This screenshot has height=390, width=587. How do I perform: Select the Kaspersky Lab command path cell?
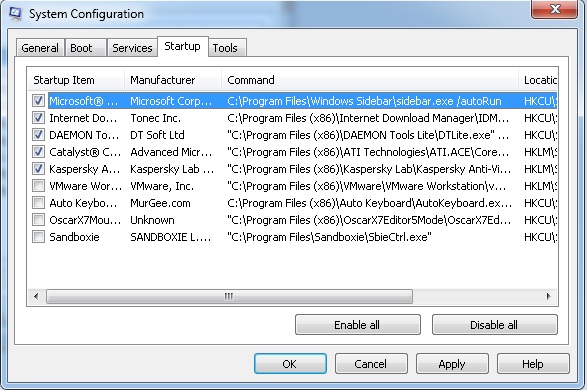point(369,169)
